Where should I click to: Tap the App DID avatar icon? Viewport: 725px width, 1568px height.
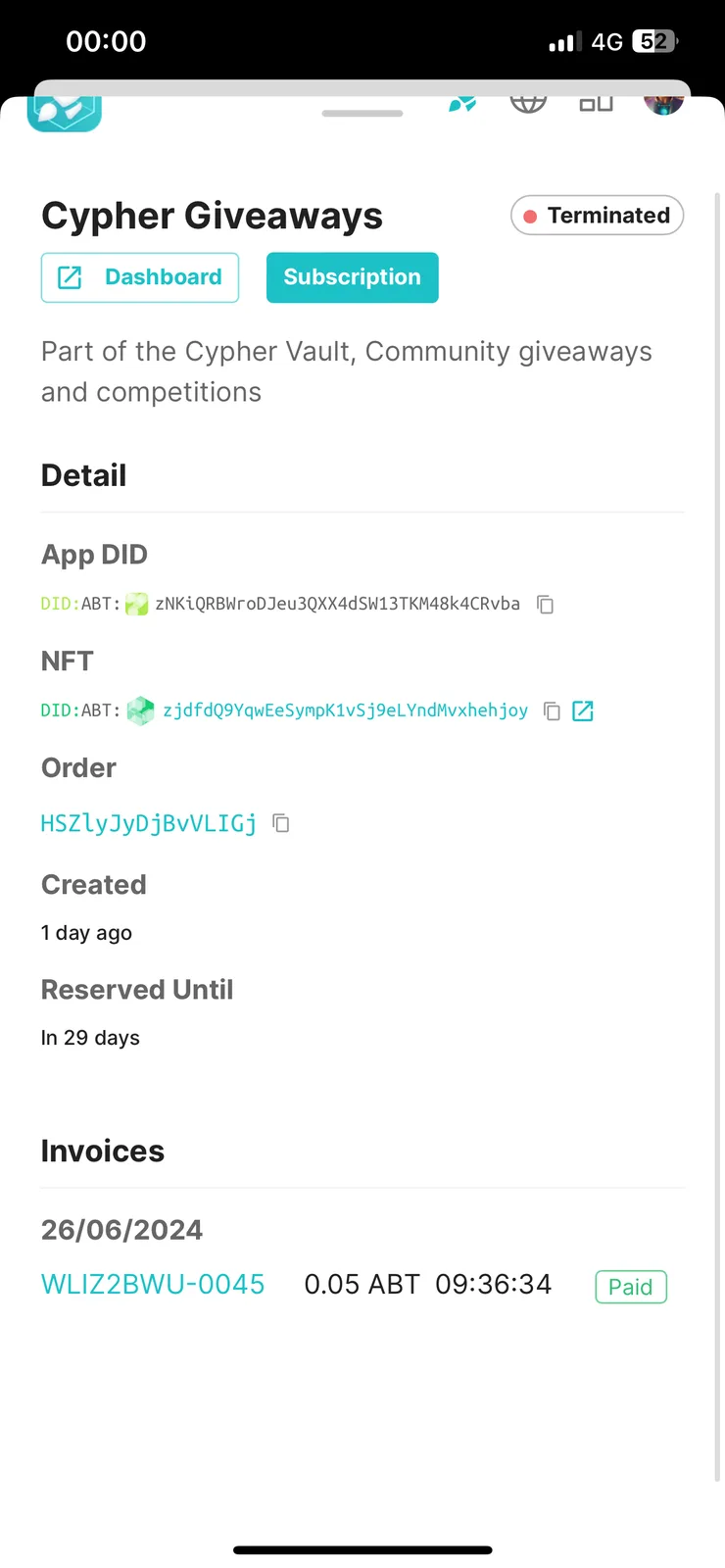[137, 604]
